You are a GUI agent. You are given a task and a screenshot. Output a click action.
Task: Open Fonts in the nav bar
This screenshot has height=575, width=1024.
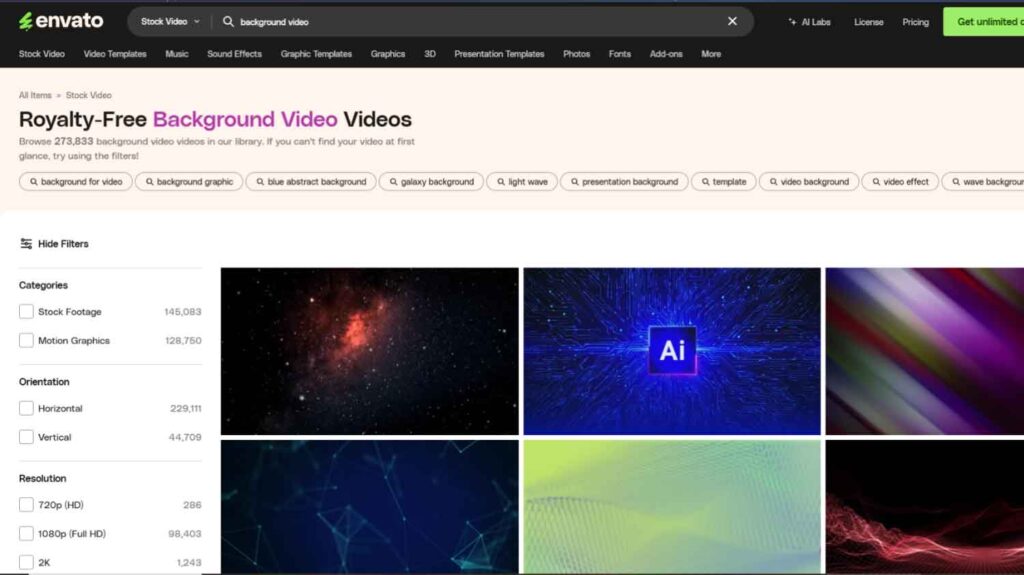coord(620,54)
